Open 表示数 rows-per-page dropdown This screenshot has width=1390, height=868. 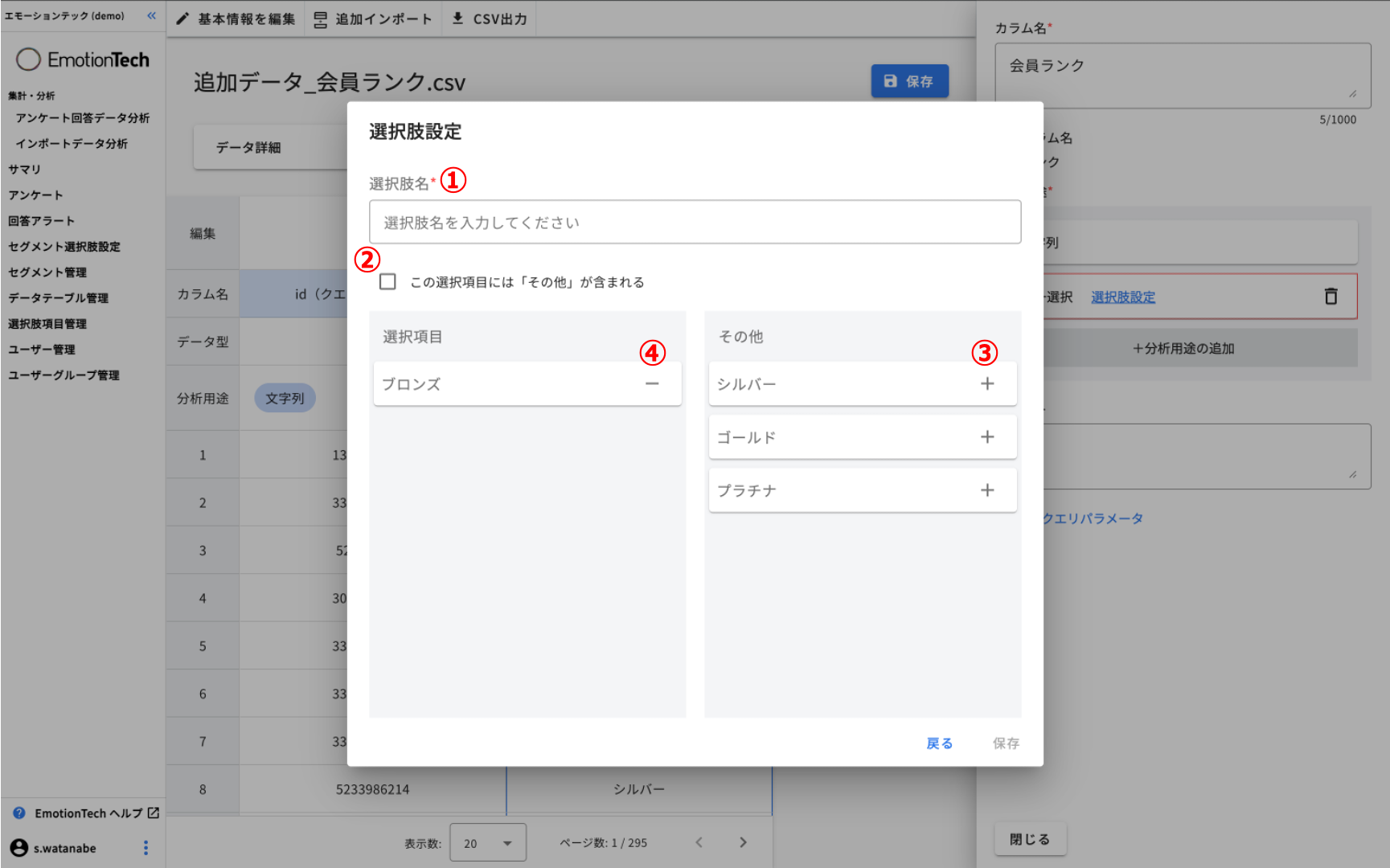coord(488,843)
